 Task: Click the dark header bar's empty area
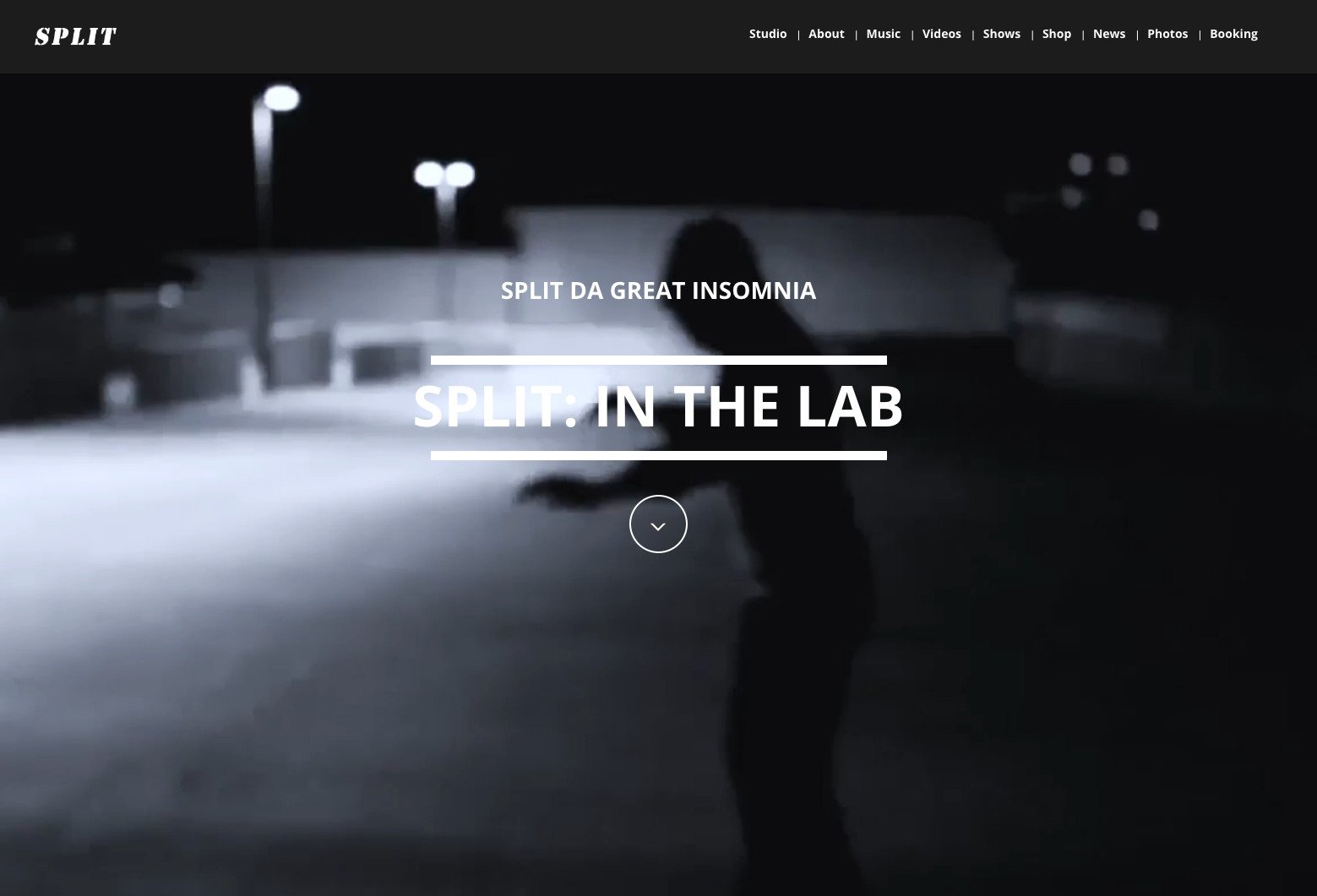pos(422,36)
